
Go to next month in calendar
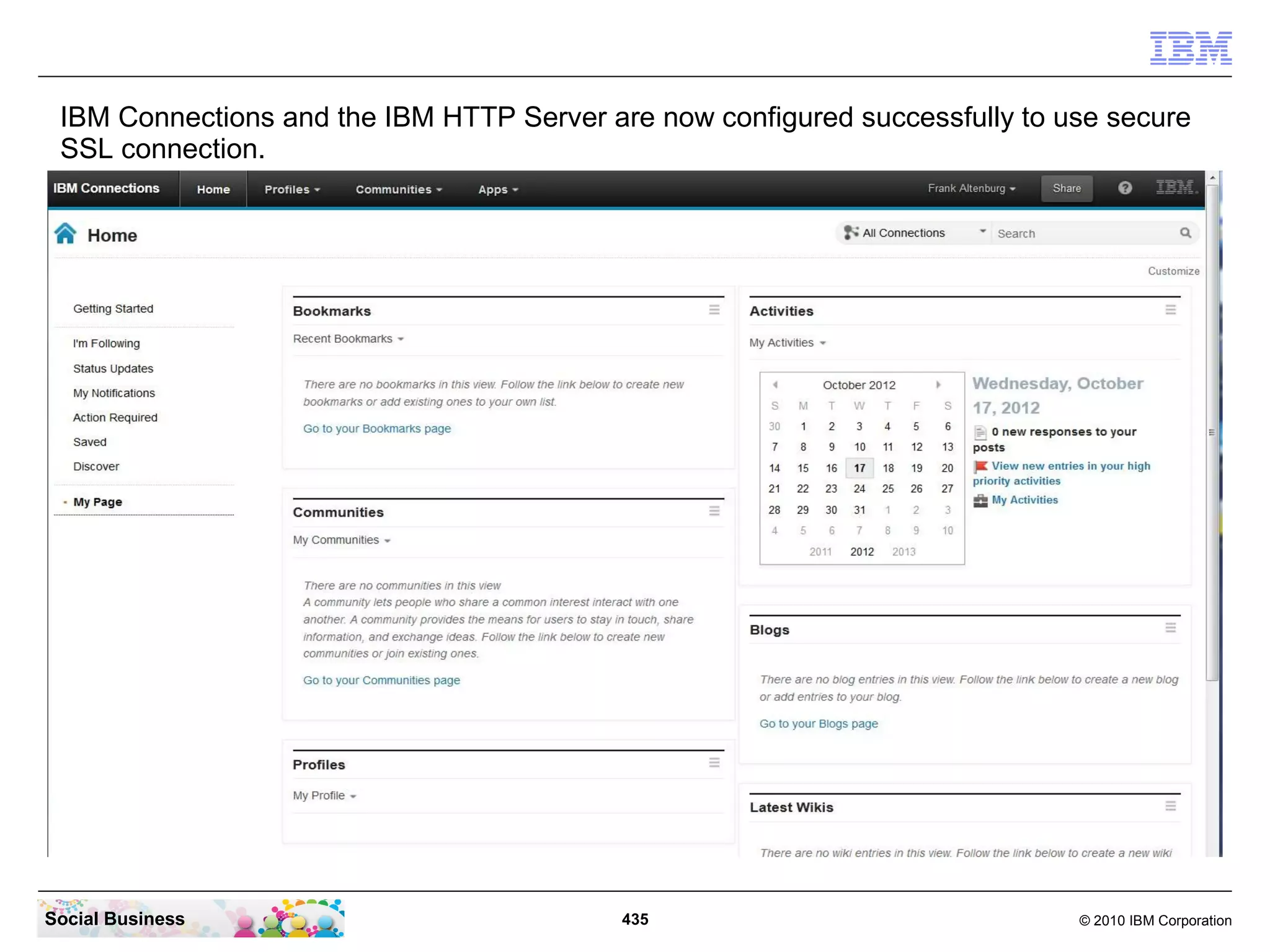[938, 385]
